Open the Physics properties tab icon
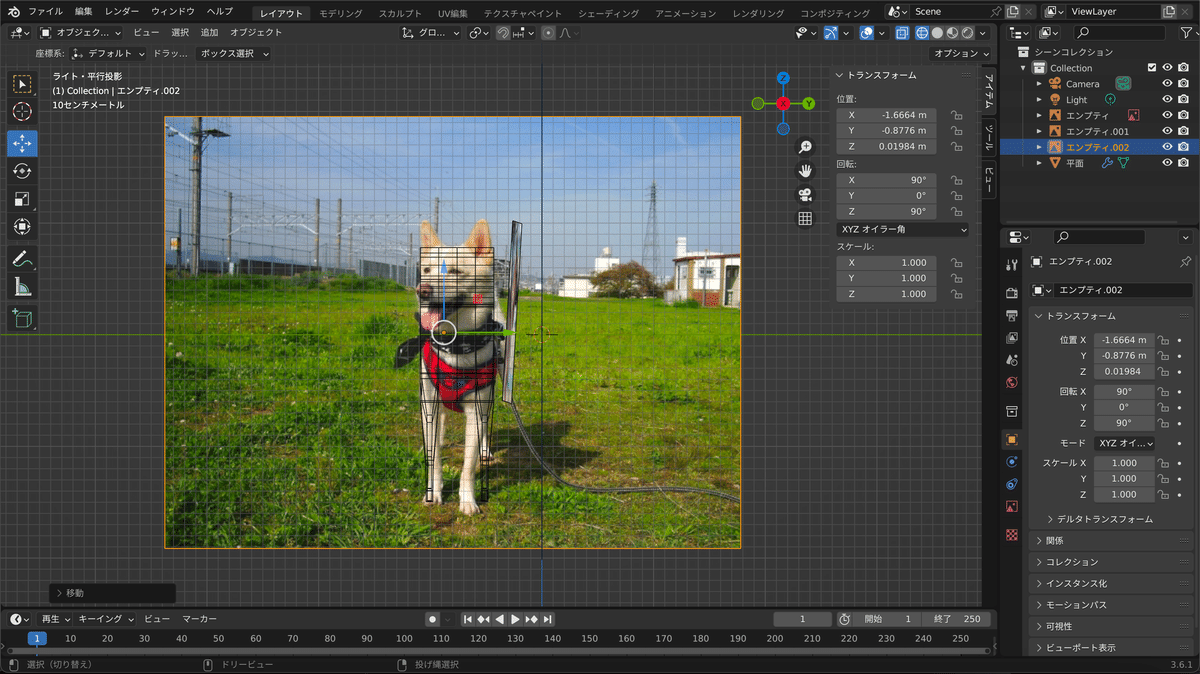The width and height of the screenshot is (1200, 674). [x=1011, y=462]
